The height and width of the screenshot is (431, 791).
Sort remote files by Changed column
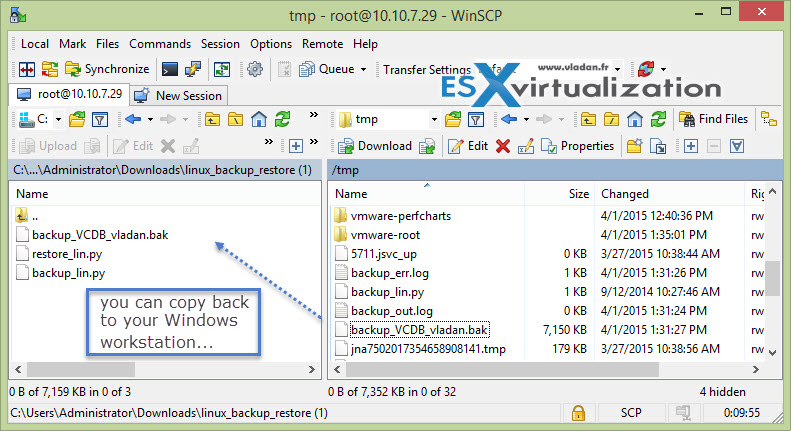(669, 194)
